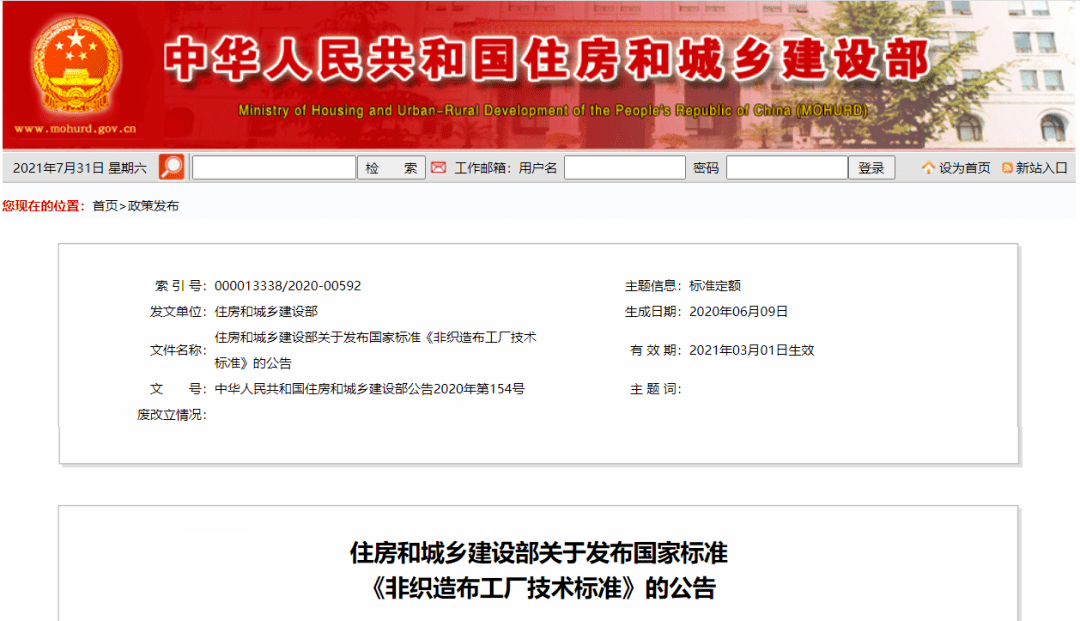The height and width of the screenshot is (621, 1080).
Task: Go to 首页 in breadcrumb
Action: tap(105, 206)
